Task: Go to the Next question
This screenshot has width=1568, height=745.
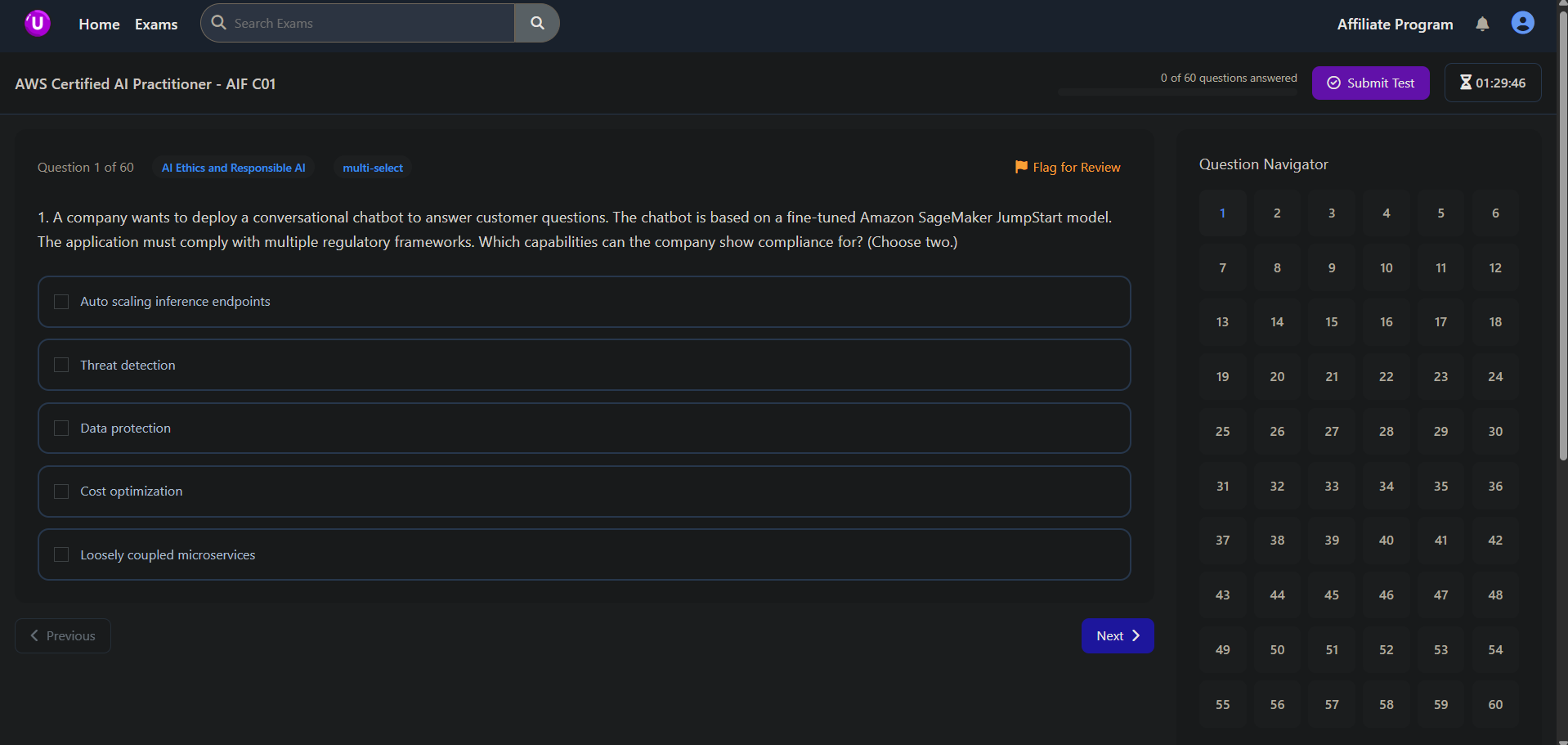Action: tap(1118, 635)
